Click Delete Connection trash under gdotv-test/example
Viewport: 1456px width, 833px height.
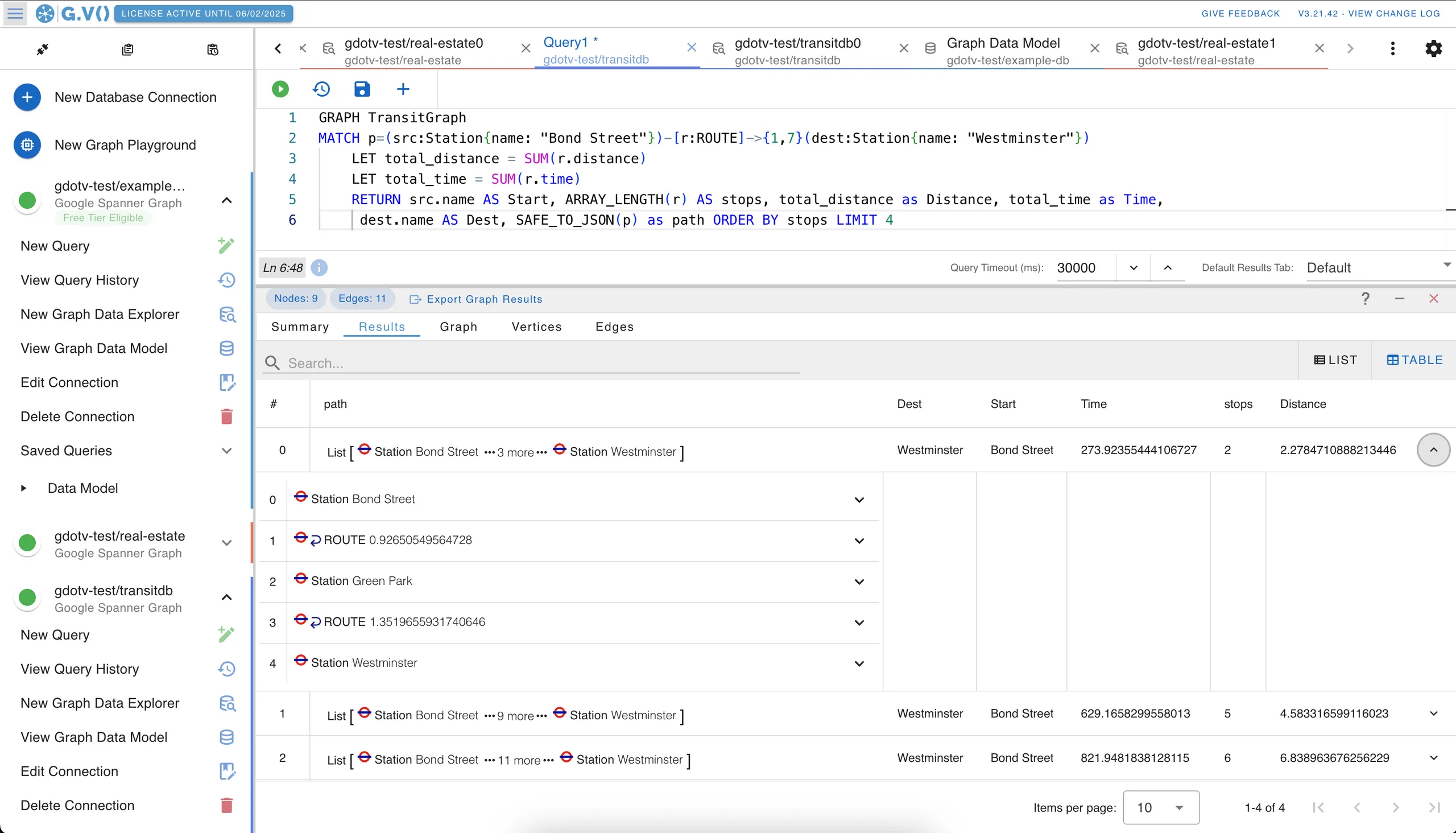tap(226, 416)
